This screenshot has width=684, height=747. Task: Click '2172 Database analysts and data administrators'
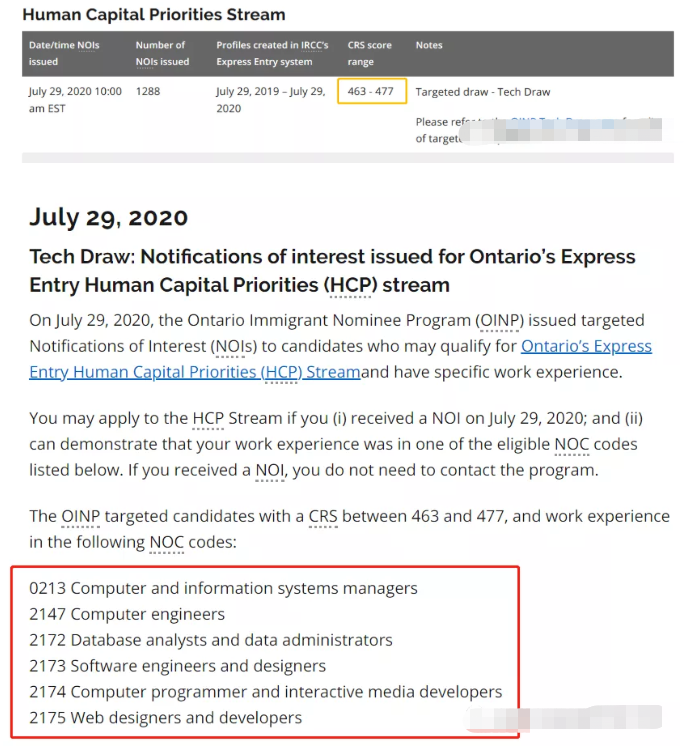[211, 640]
